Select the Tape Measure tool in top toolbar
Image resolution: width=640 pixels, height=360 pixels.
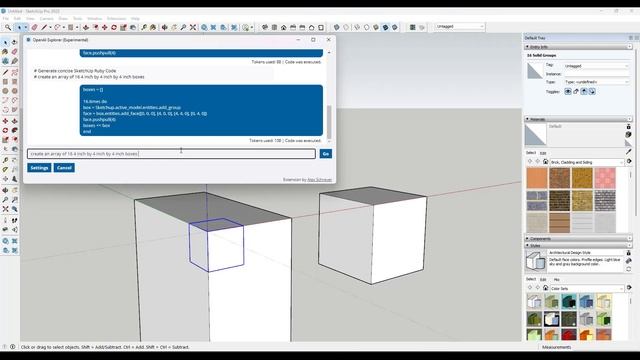(x=144, y=27)
